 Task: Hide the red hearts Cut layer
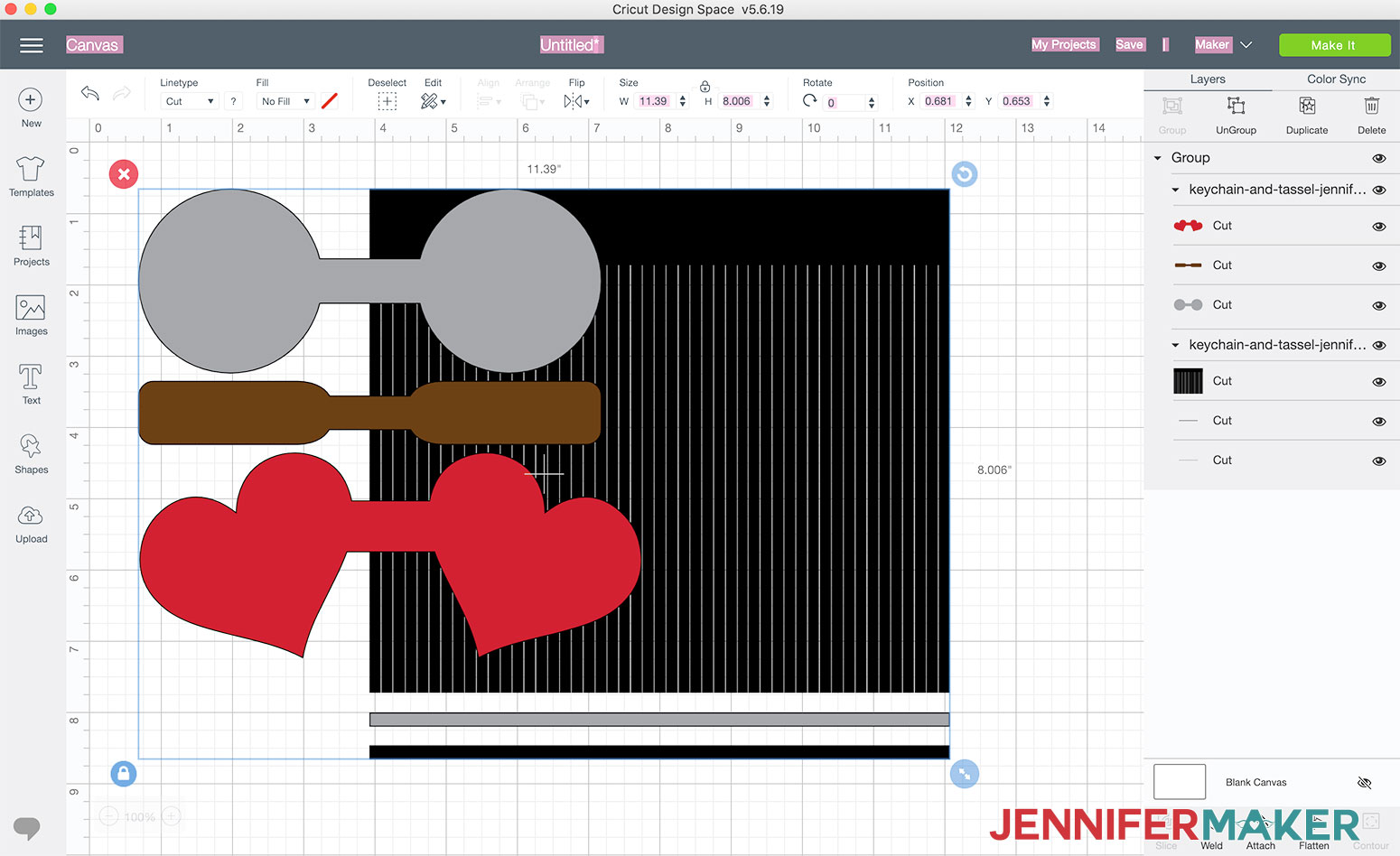1379,227
